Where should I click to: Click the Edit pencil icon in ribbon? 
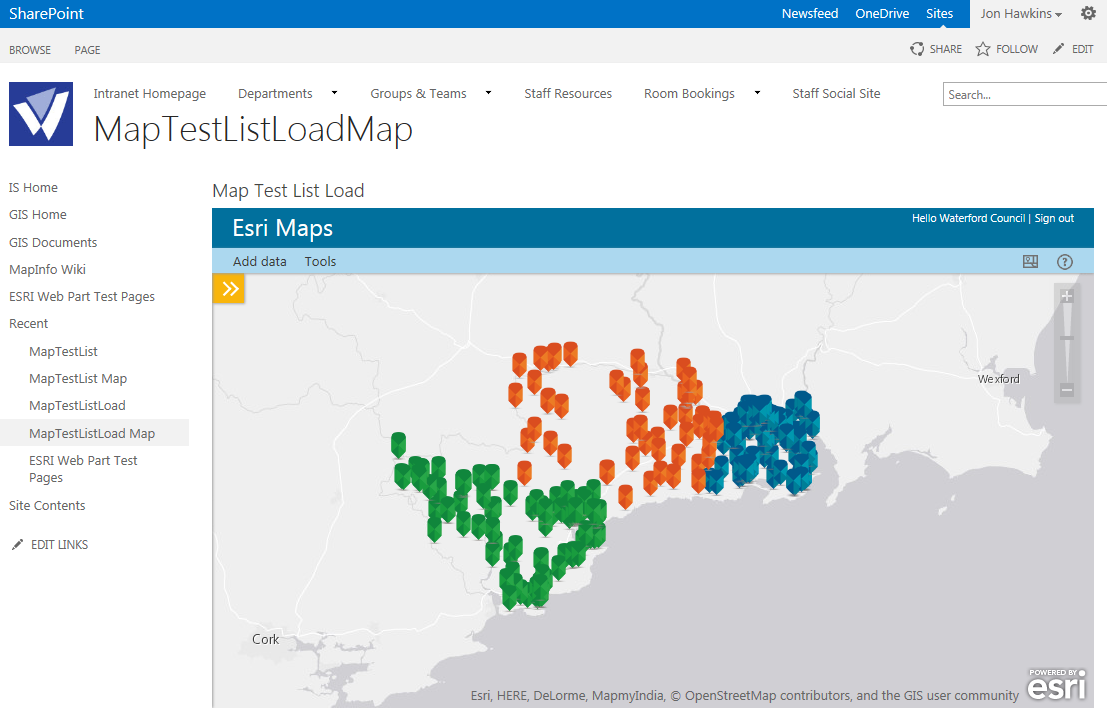tap(1058, 49)
